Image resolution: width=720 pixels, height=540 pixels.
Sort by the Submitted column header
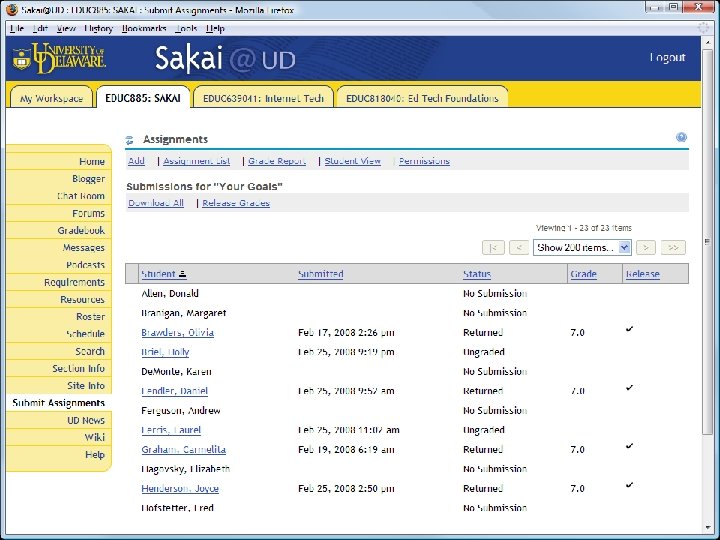click(x=321, y=274)
